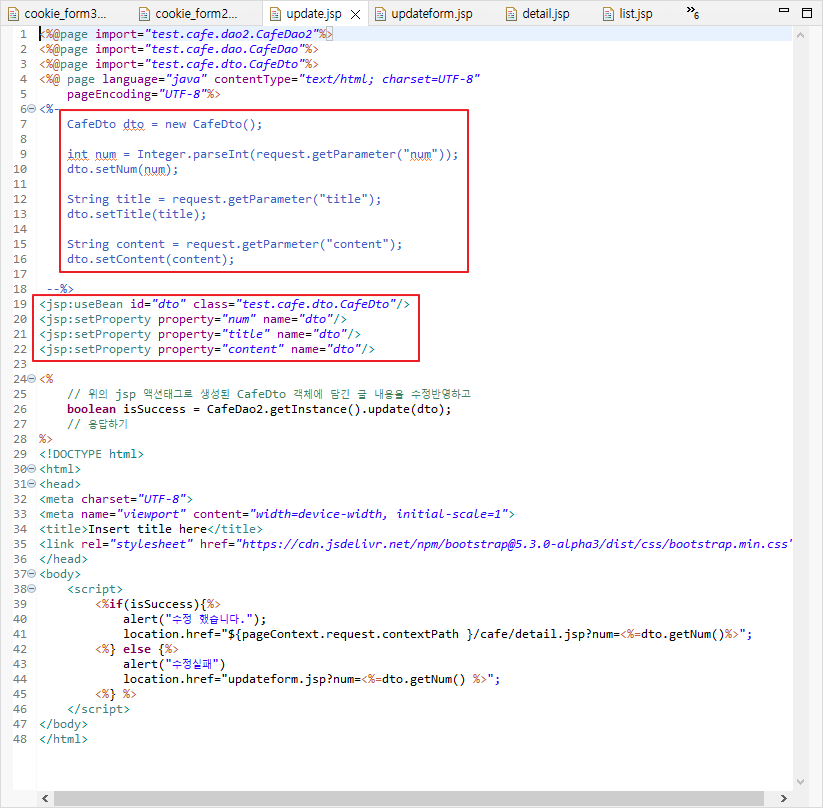The image size is (823, 808).
Task: Click line number 19 in the gutter
Action: point(20,304)
